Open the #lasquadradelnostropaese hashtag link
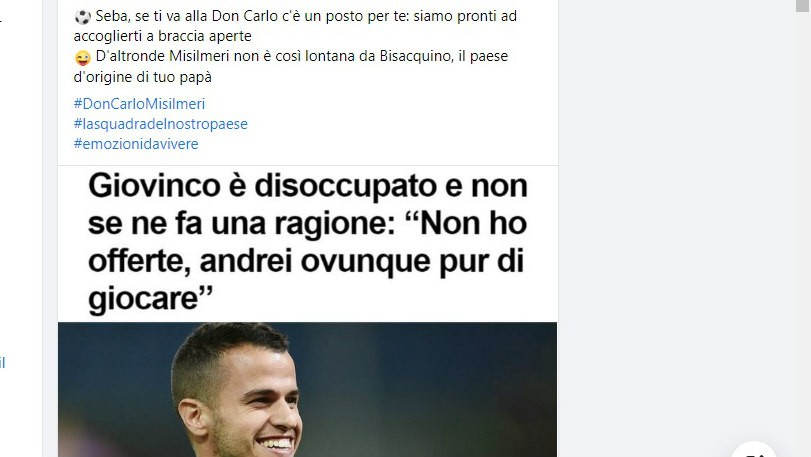 coord(160,124)
